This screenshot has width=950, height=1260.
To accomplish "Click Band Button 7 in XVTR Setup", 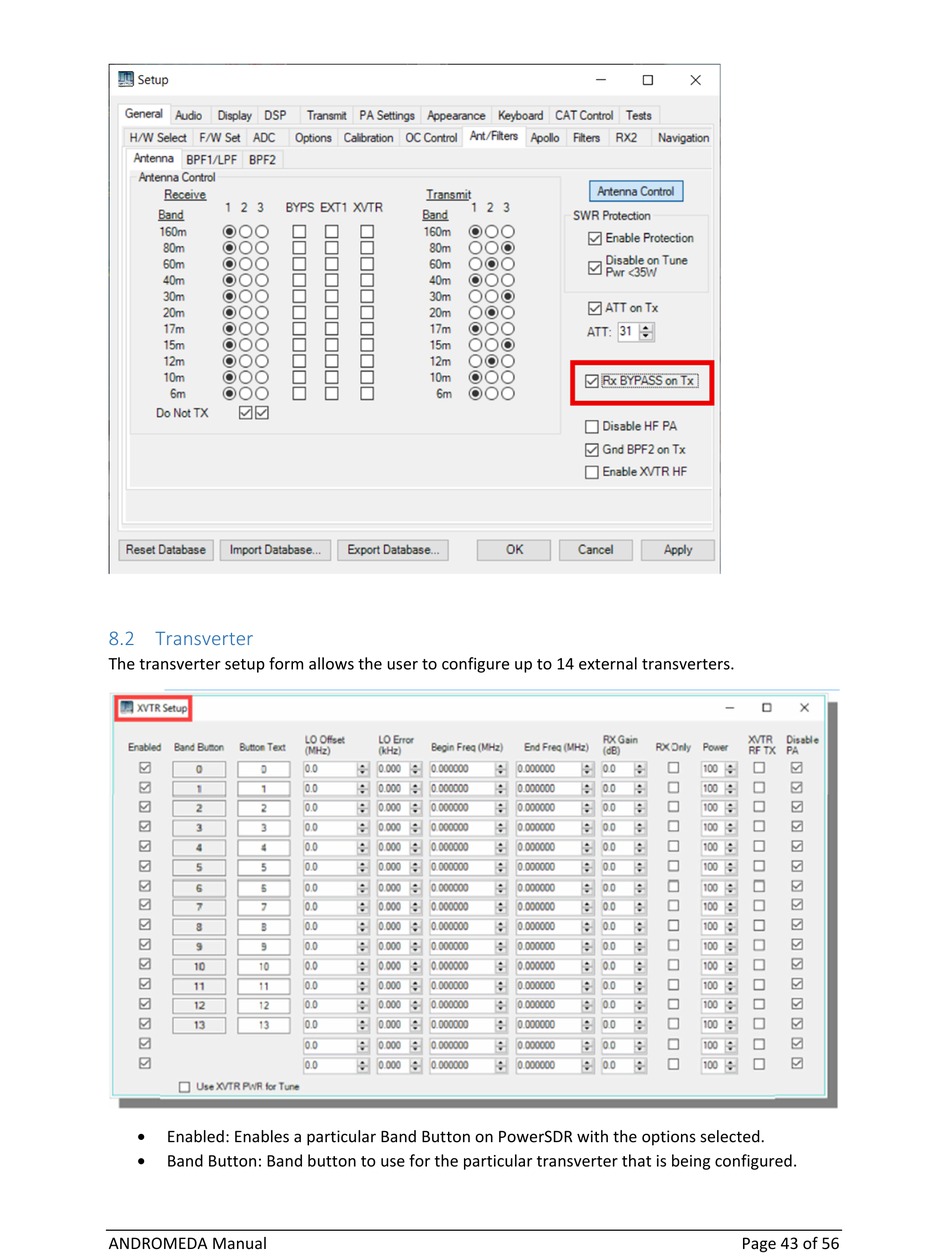I will [199, 908].
